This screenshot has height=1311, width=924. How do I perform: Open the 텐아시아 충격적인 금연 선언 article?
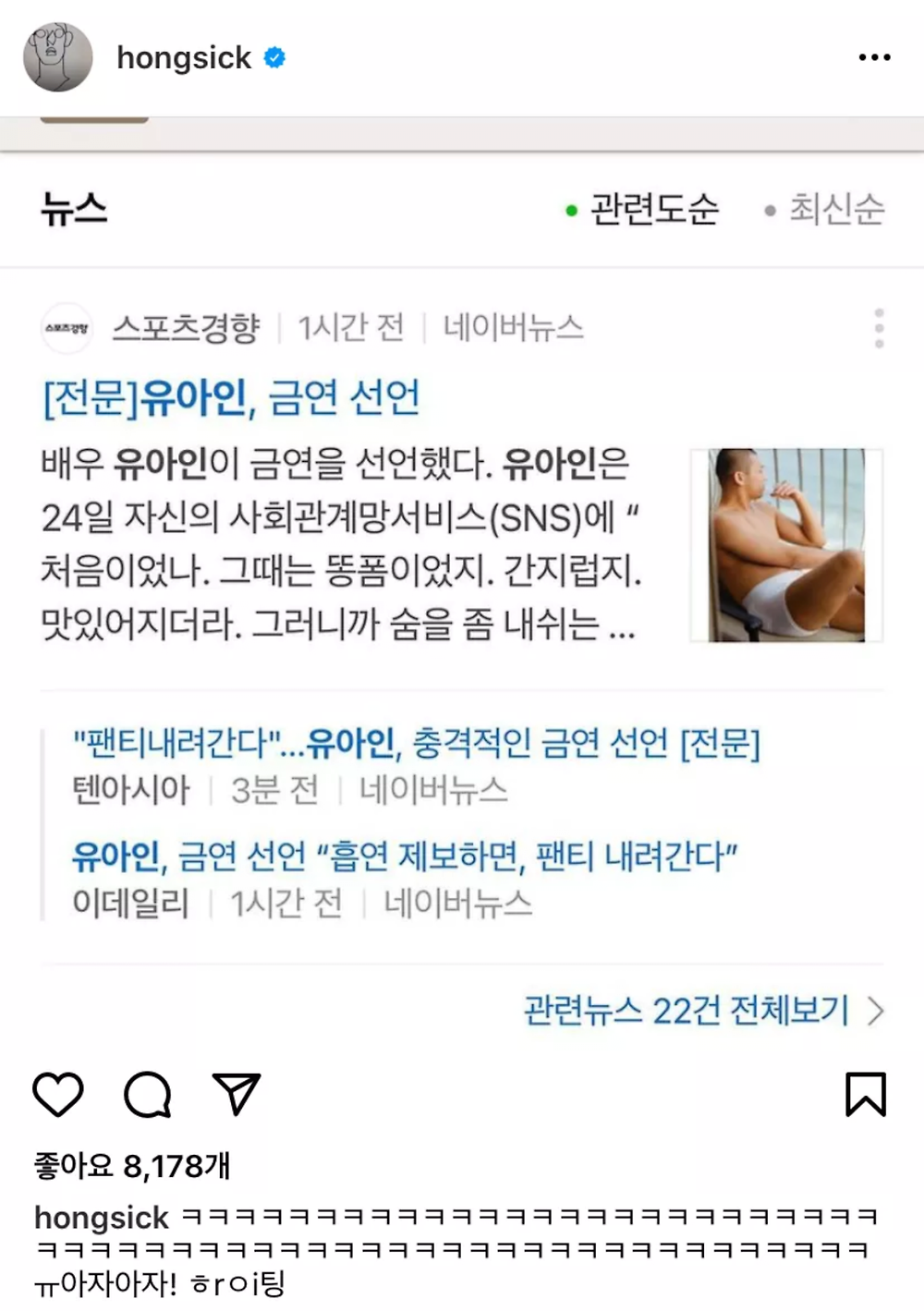pyautogui.click(x=416, y=743)
